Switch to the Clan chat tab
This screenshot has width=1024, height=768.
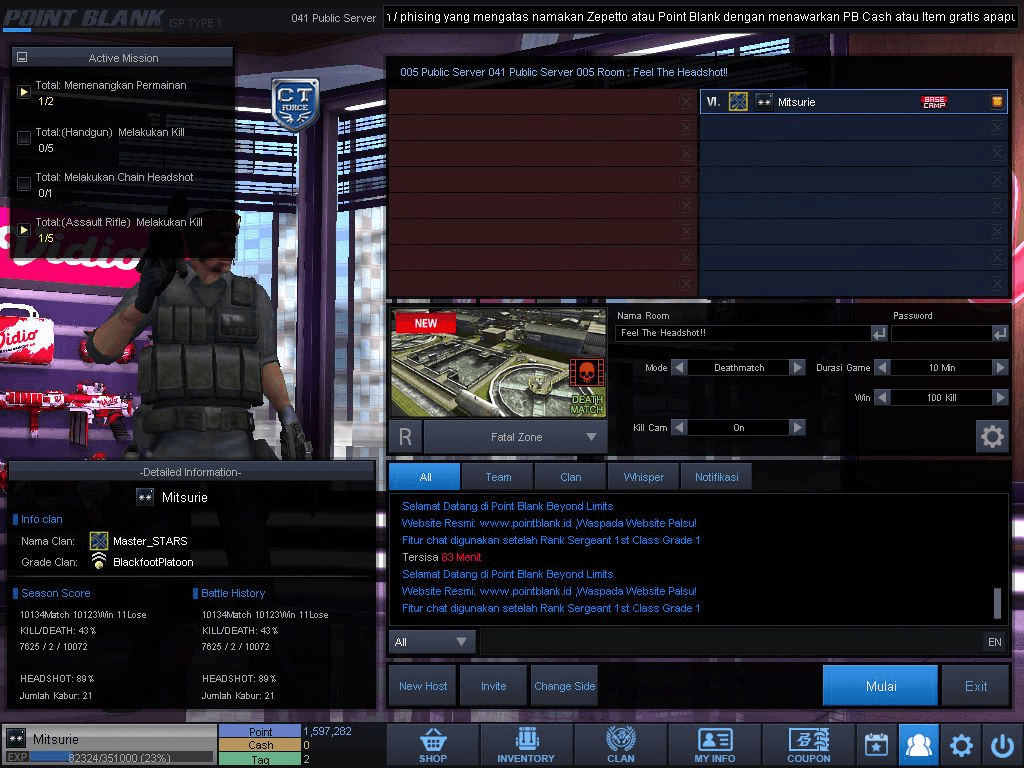pos(570,477)
